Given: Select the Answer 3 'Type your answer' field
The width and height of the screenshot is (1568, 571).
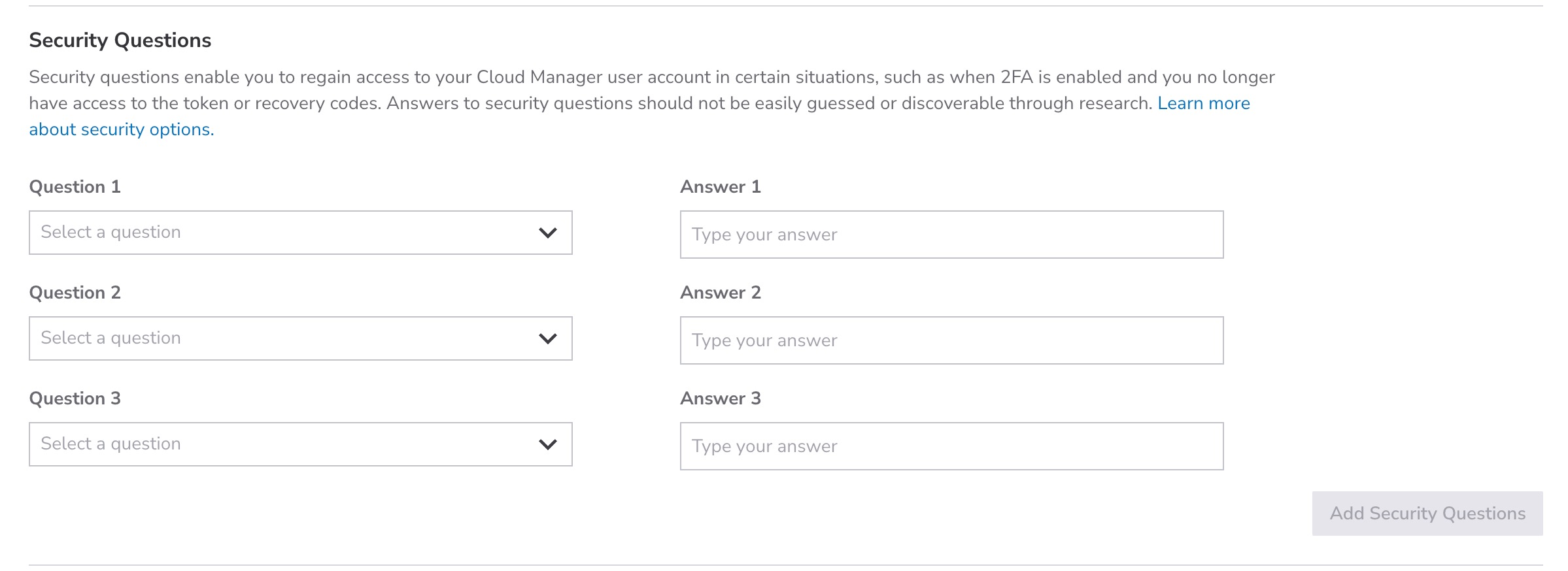Looking at the screenshot, I should pos(951,446).
